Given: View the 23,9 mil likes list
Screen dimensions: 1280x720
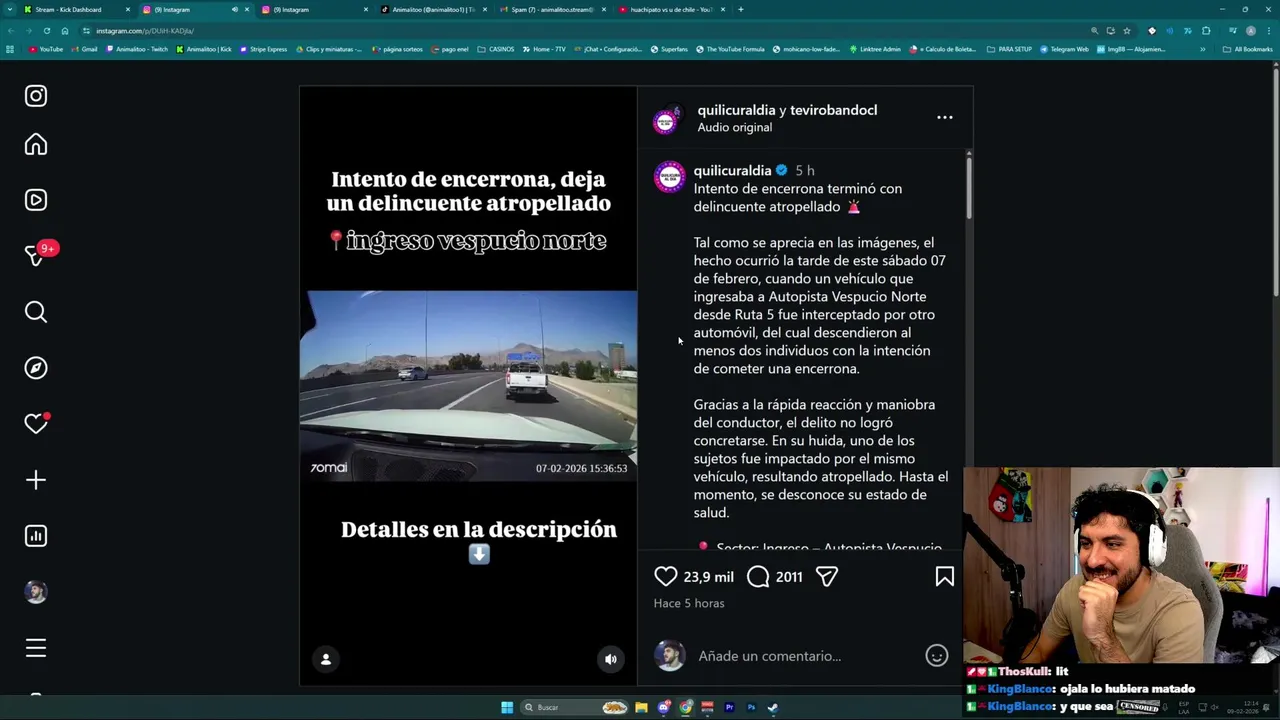Looking at the screenshot, I should (x=708, y=577).
